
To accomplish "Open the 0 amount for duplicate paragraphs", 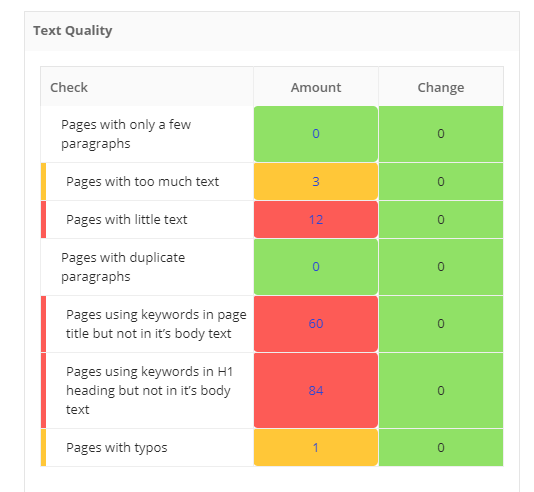I will click(x=316, y=267).
